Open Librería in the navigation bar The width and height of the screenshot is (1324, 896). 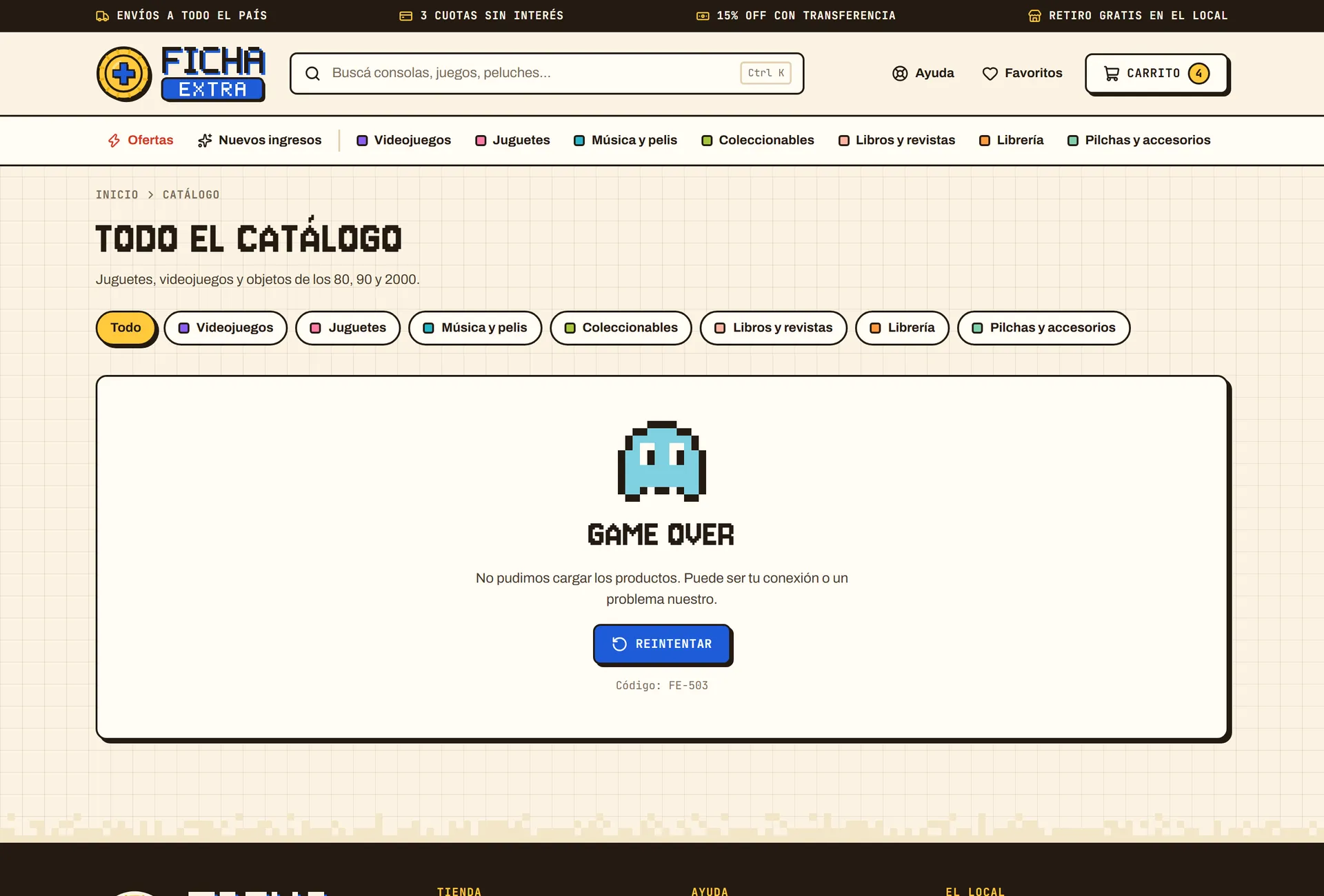pyautogui.click(x=1012, y=141)
